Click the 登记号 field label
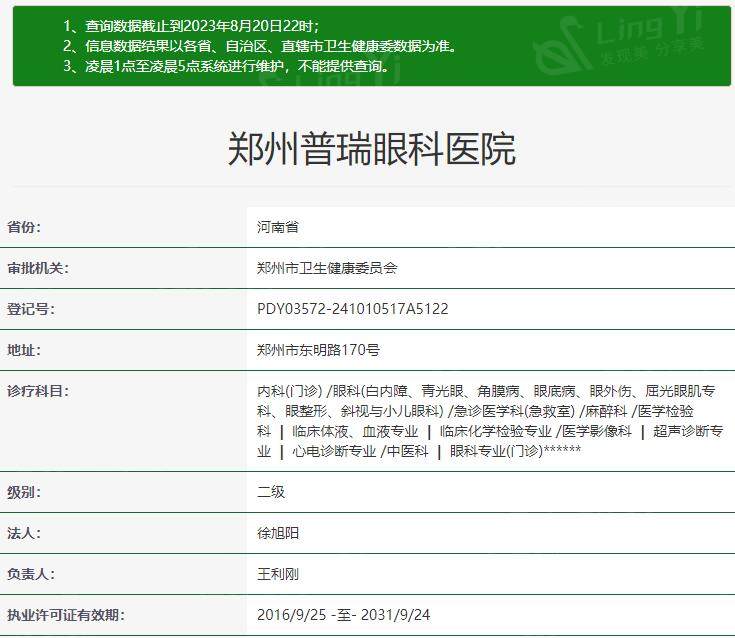735x638 pixels. click(x=30, y=309)
